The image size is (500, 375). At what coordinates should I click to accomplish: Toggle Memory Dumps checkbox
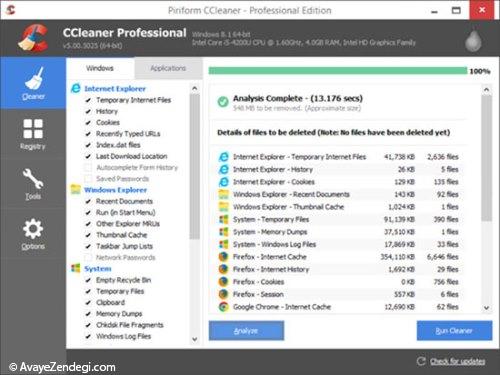tap(88, 314)
